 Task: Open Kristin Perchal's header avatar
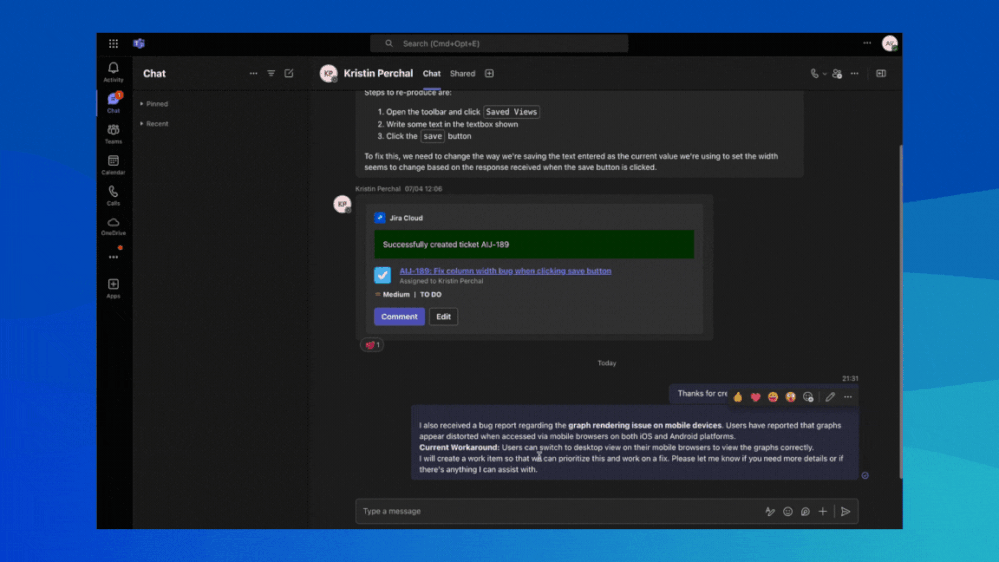coord(329,73)
